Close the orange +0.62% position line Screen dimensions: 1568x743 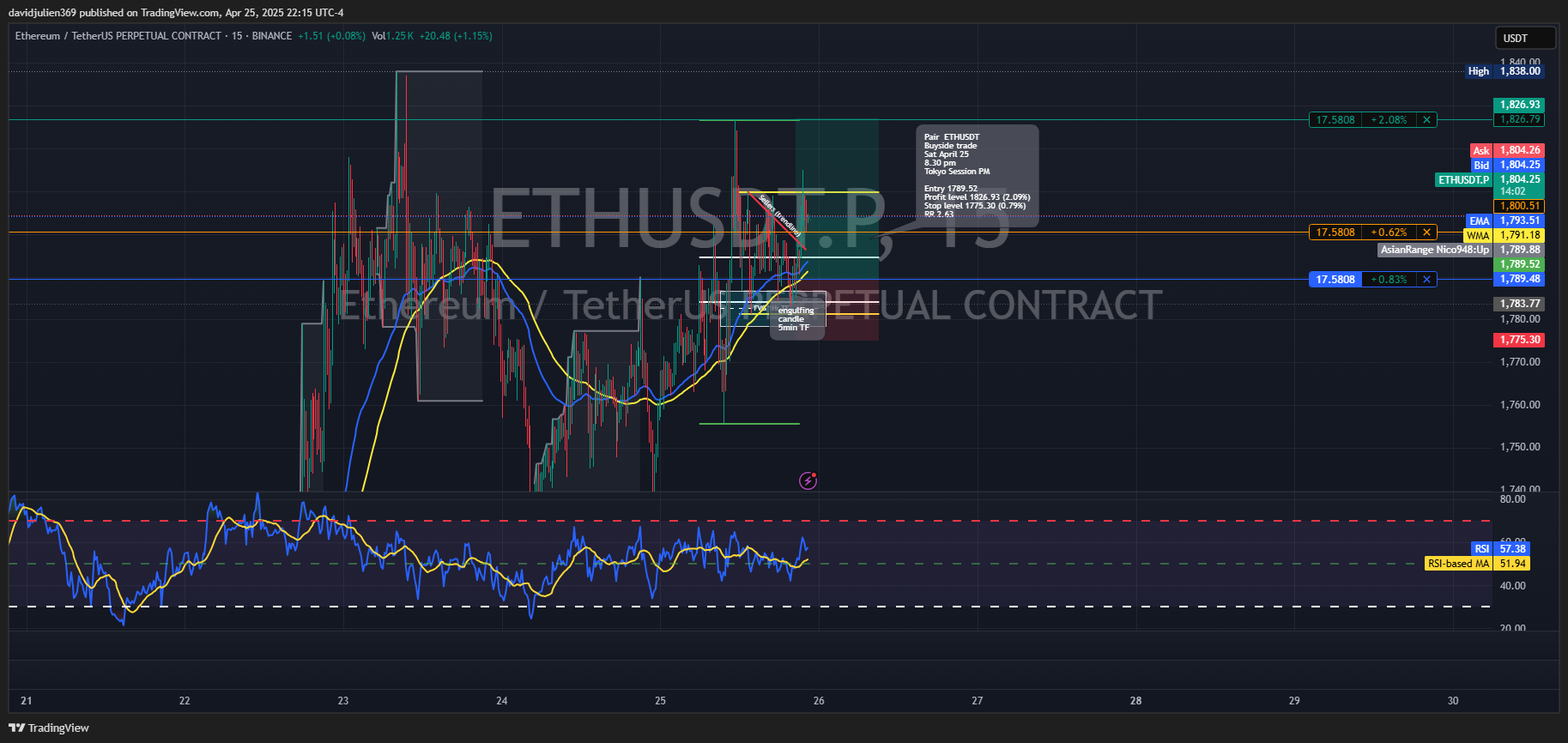(x=1426, y=233)
